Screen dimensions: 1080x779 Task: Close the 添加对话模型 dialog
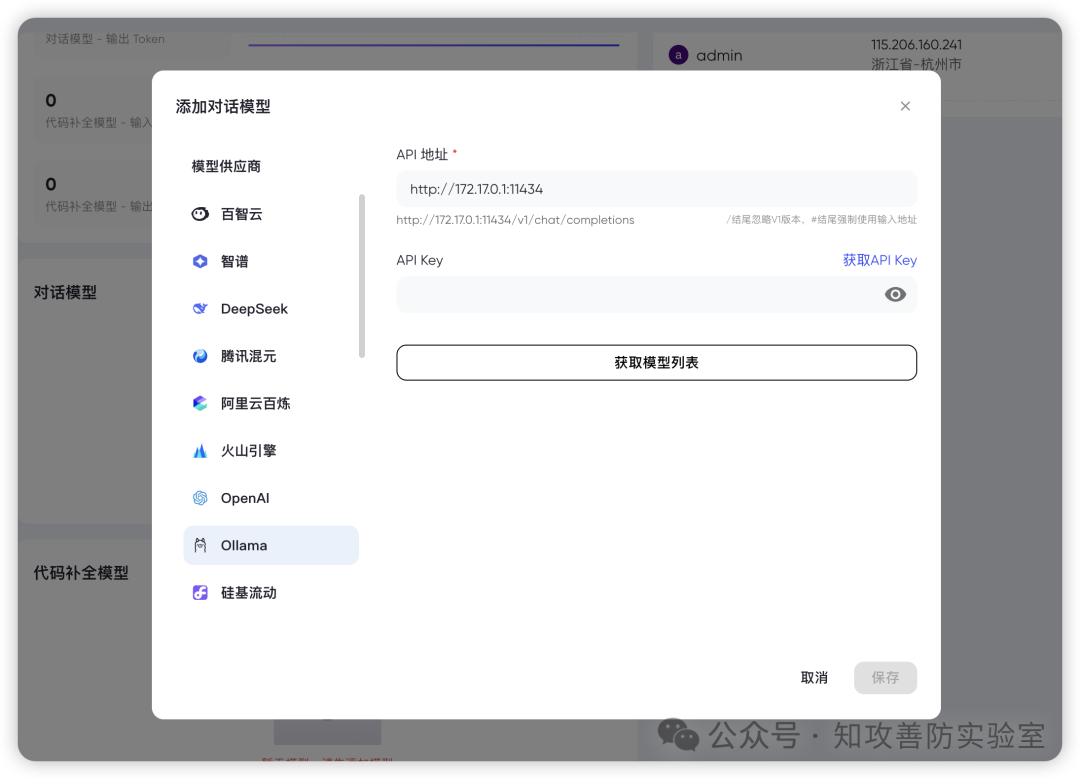(x=905, y=106)
